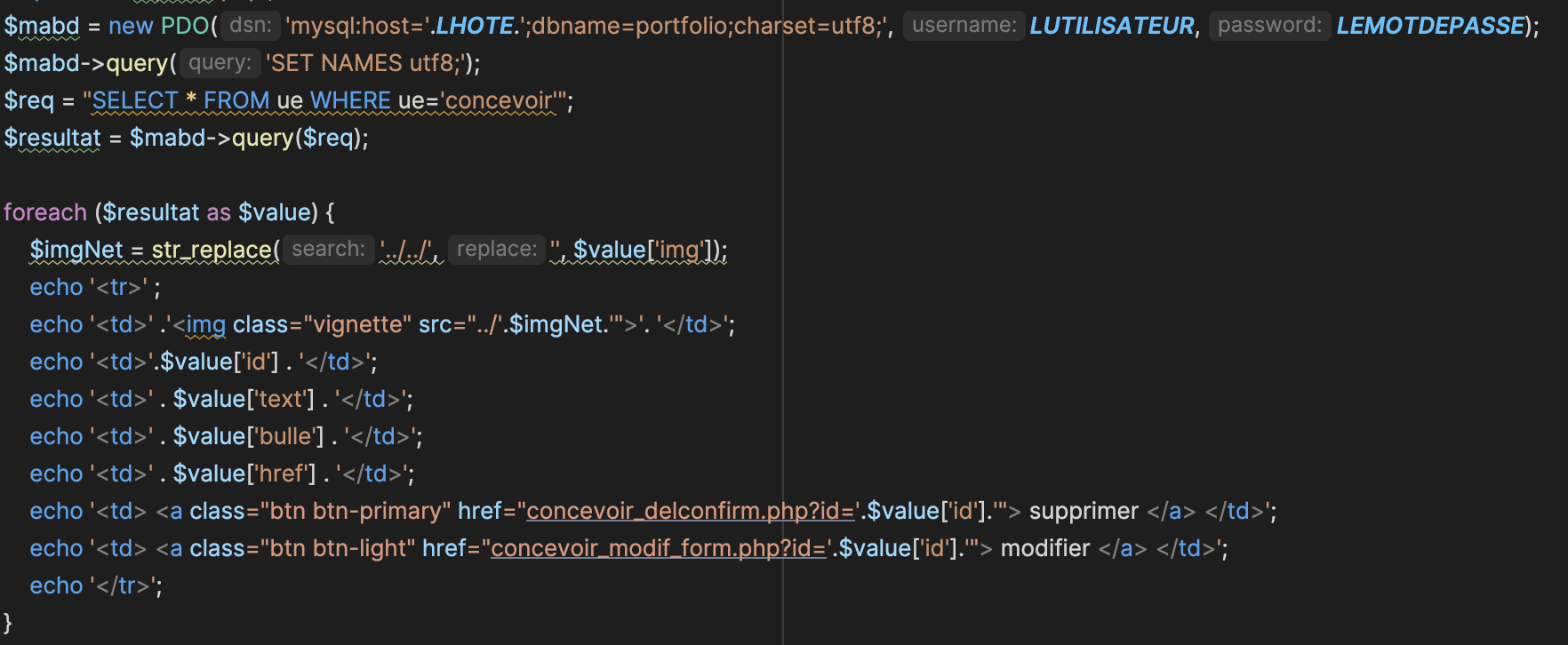Click the str_replace function name
The width and height of the screenshot is (1568, 645).
(212, 250)
